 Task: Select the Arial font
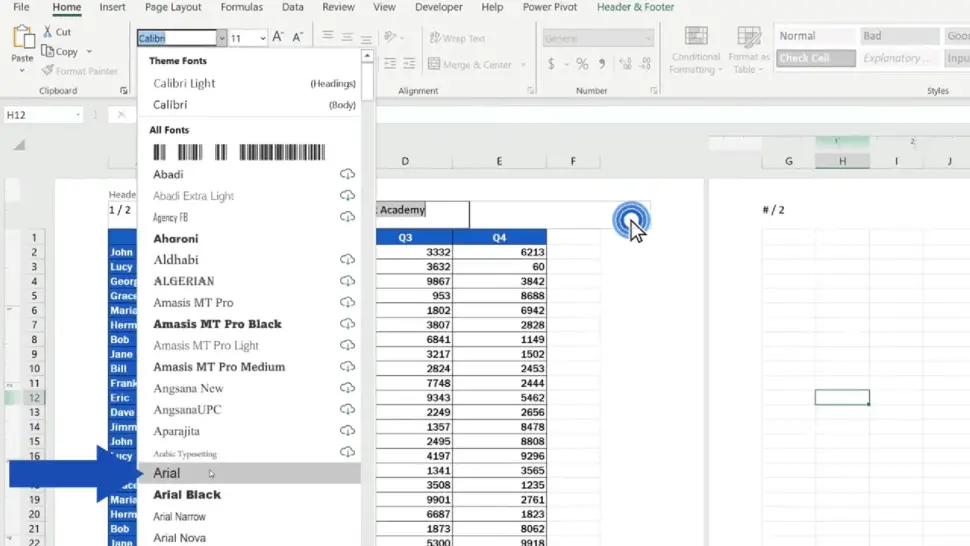click(249, 473)
